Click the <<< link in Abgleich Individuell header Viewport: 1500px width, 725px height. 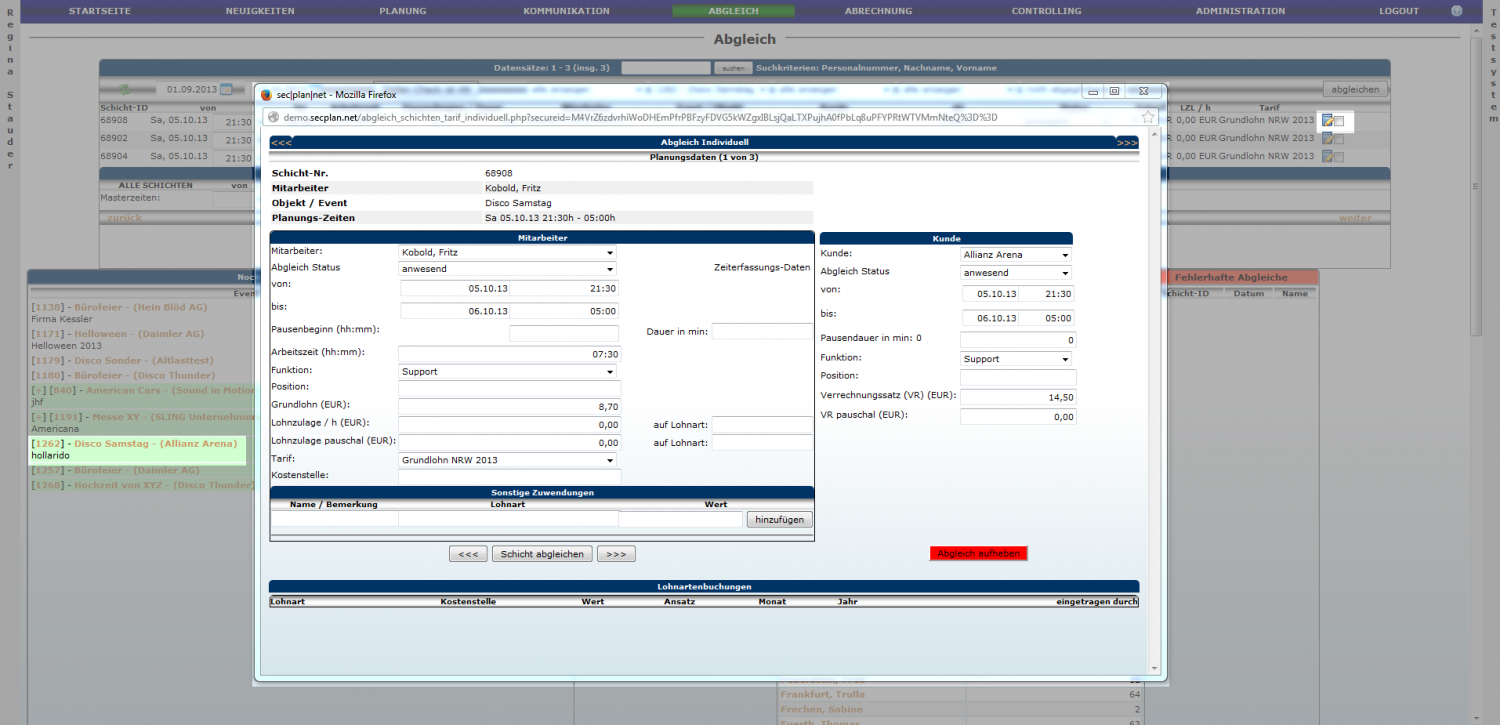(281, 143)
